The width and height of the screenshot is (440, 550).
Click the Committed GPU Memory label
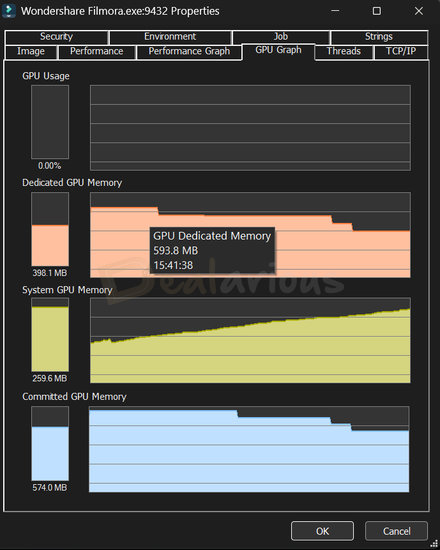pyautogui.click(x=74, y=397)
